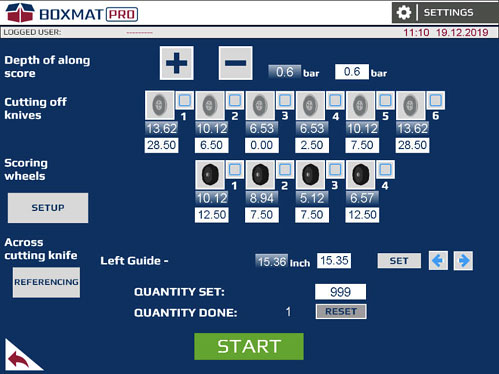Select cutting off knife 4 icon

[310, 105]
